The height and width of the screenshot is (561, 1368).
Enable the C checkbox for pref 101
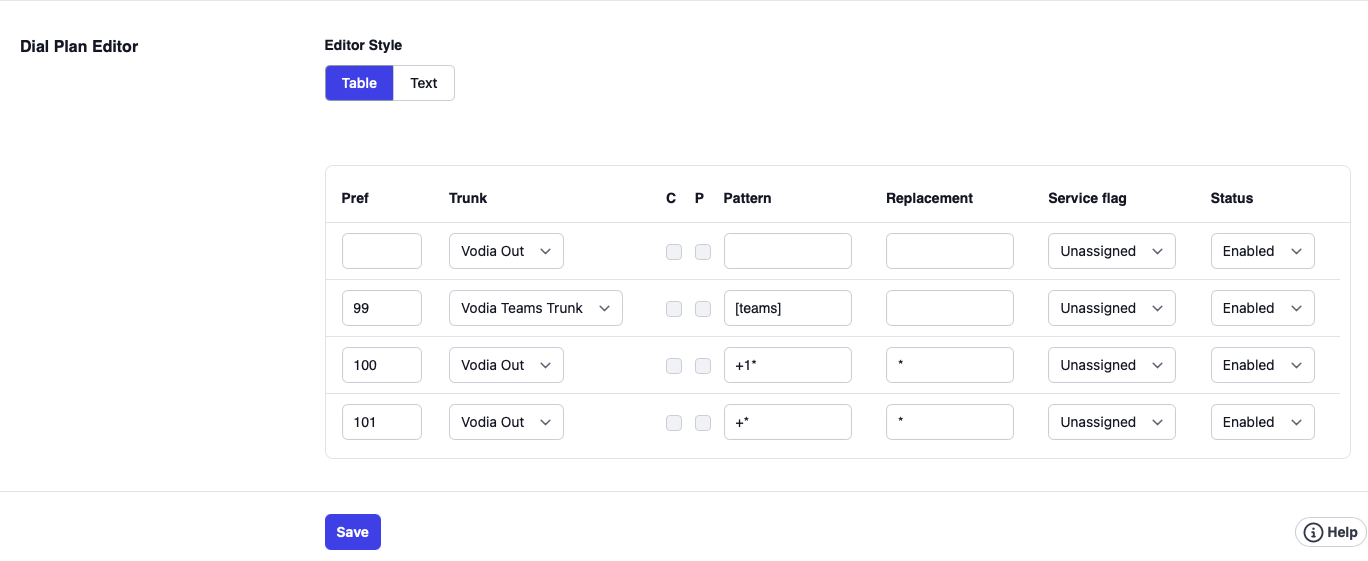pos(674,423)
